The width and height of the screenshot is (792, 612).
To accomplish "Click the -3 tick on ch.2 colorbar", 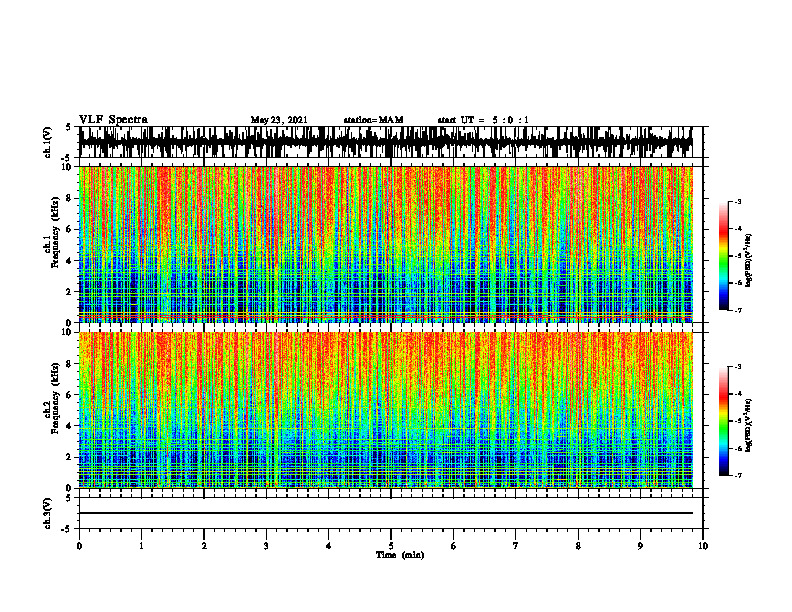I will pyautogui.click(x=738, y=367).
